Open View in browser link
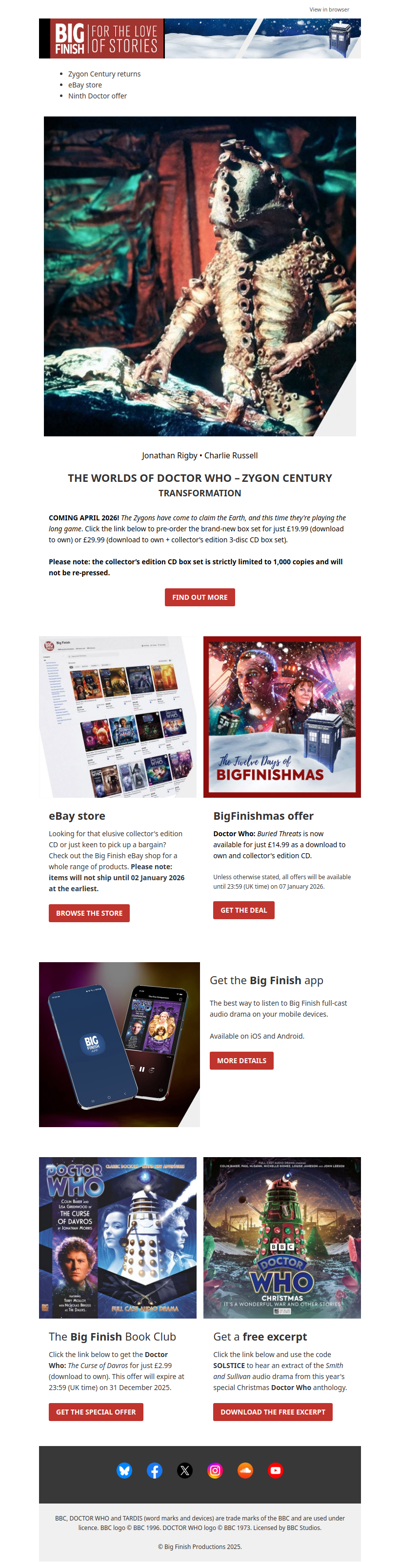400x1562 pixels. (x=329, y=9)
